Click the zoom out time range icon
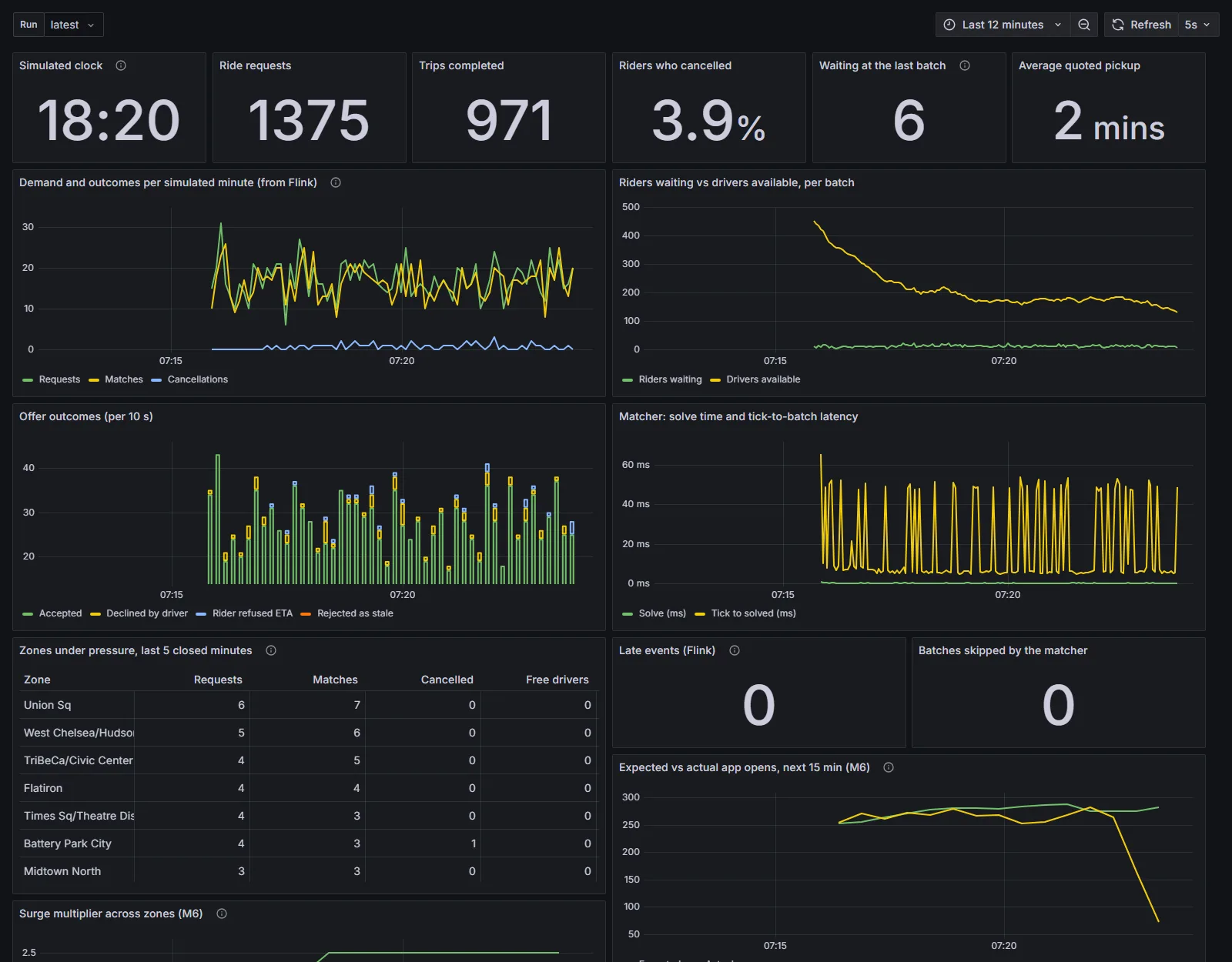Image resolution: width=1232 pixels, height=962 pixels. (1083, 25)
